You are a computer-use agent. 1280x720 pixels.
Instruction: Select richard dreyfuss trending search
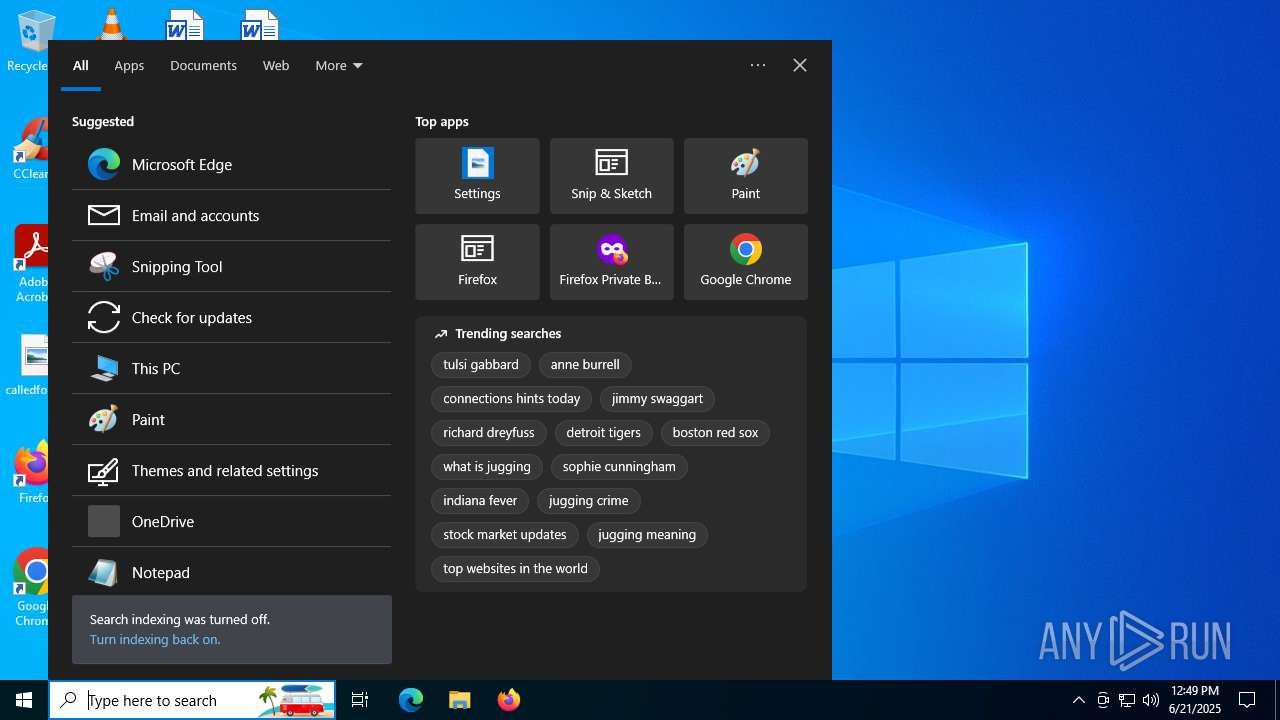(x=489, y=433)
